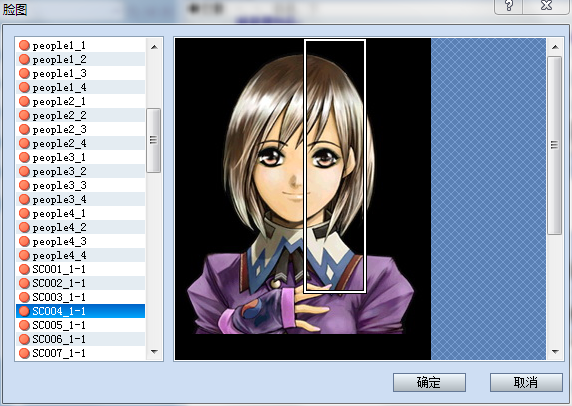Click the orange icon beside SC004_1-1
This screenshot has width=572, height=406.
[x=24, y=311]
